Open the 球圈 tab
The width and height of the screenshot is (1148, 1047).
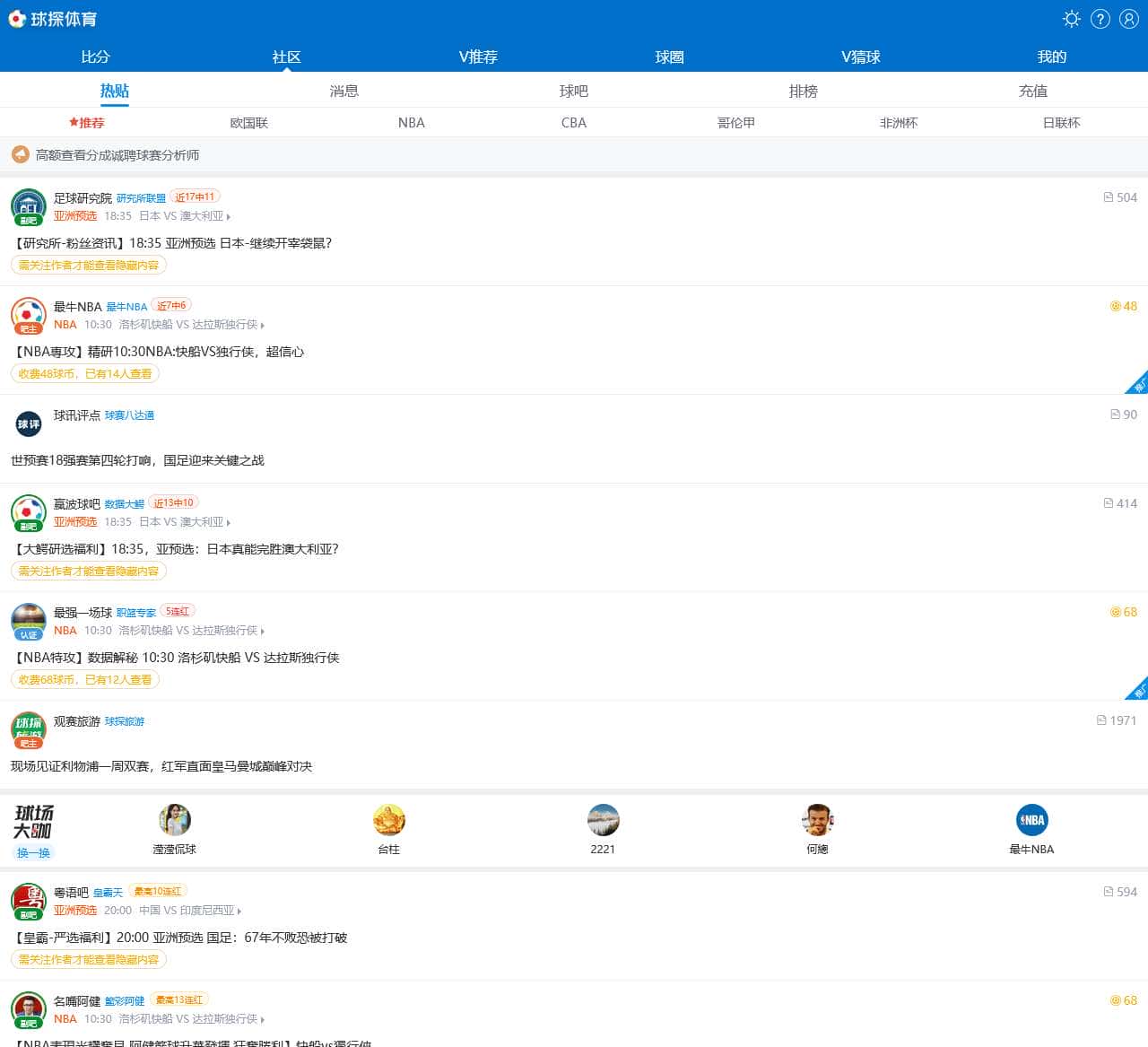[x=669, y=57]
